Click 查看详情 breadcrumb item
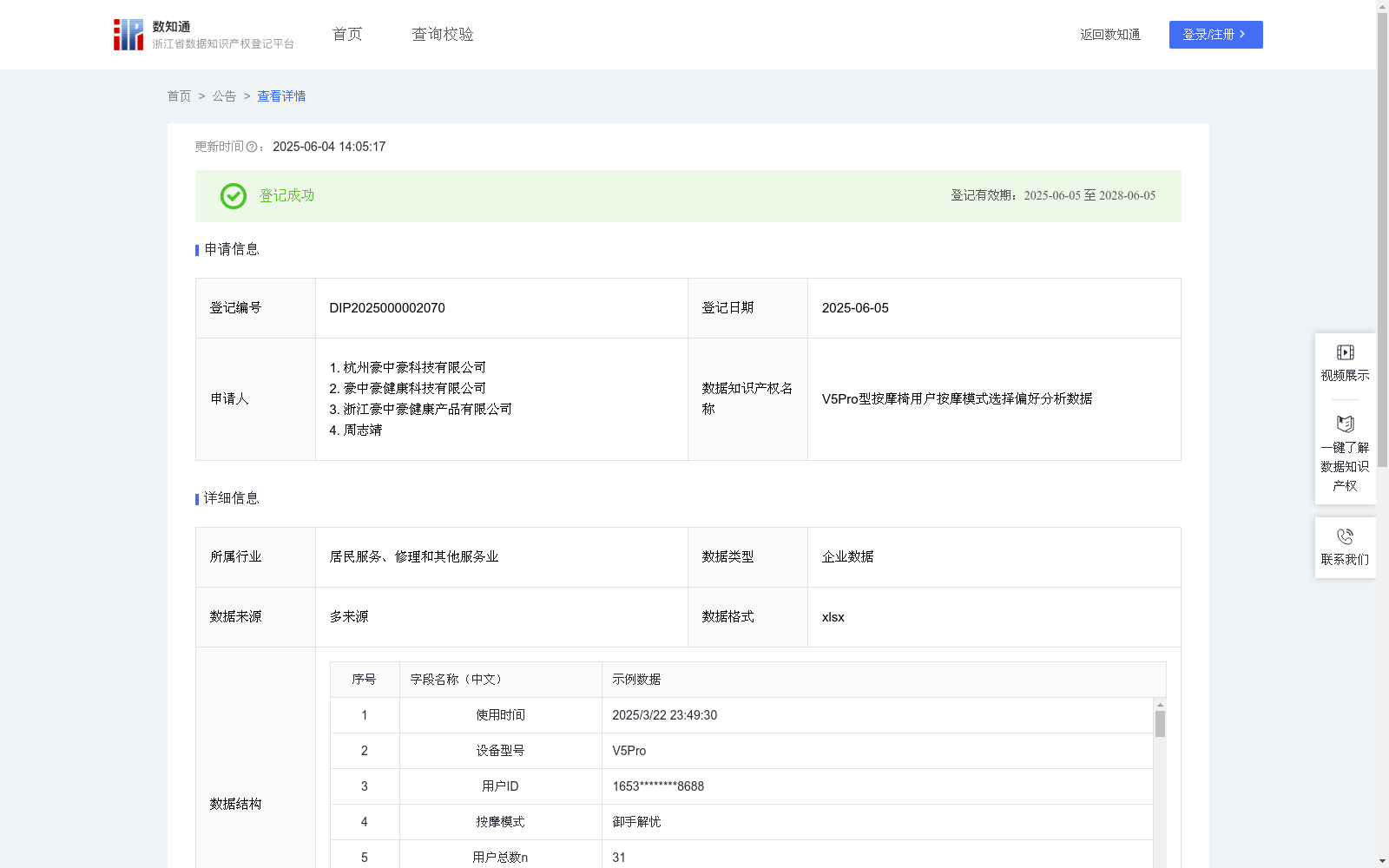The width and height of the screenshot is (1389, 868). (x=281, y=96)
